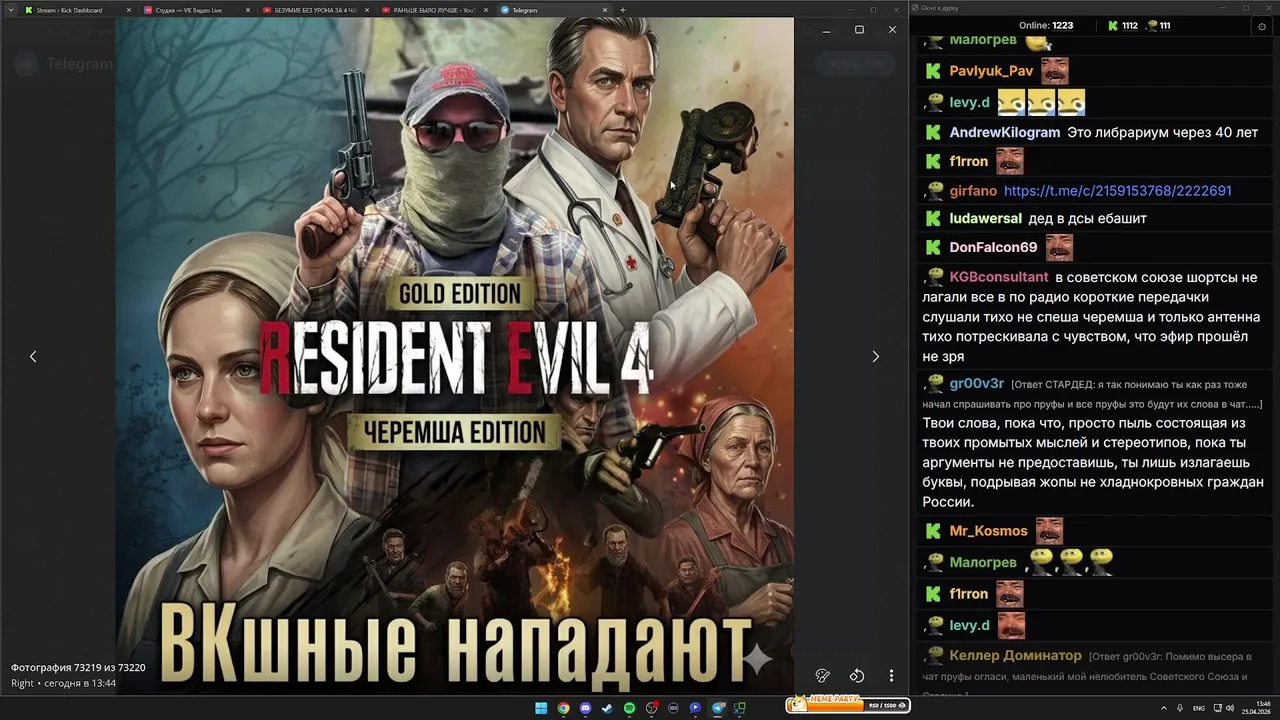
Task: Close the Telegram photo viewer
Action: [x=892, y=30]
